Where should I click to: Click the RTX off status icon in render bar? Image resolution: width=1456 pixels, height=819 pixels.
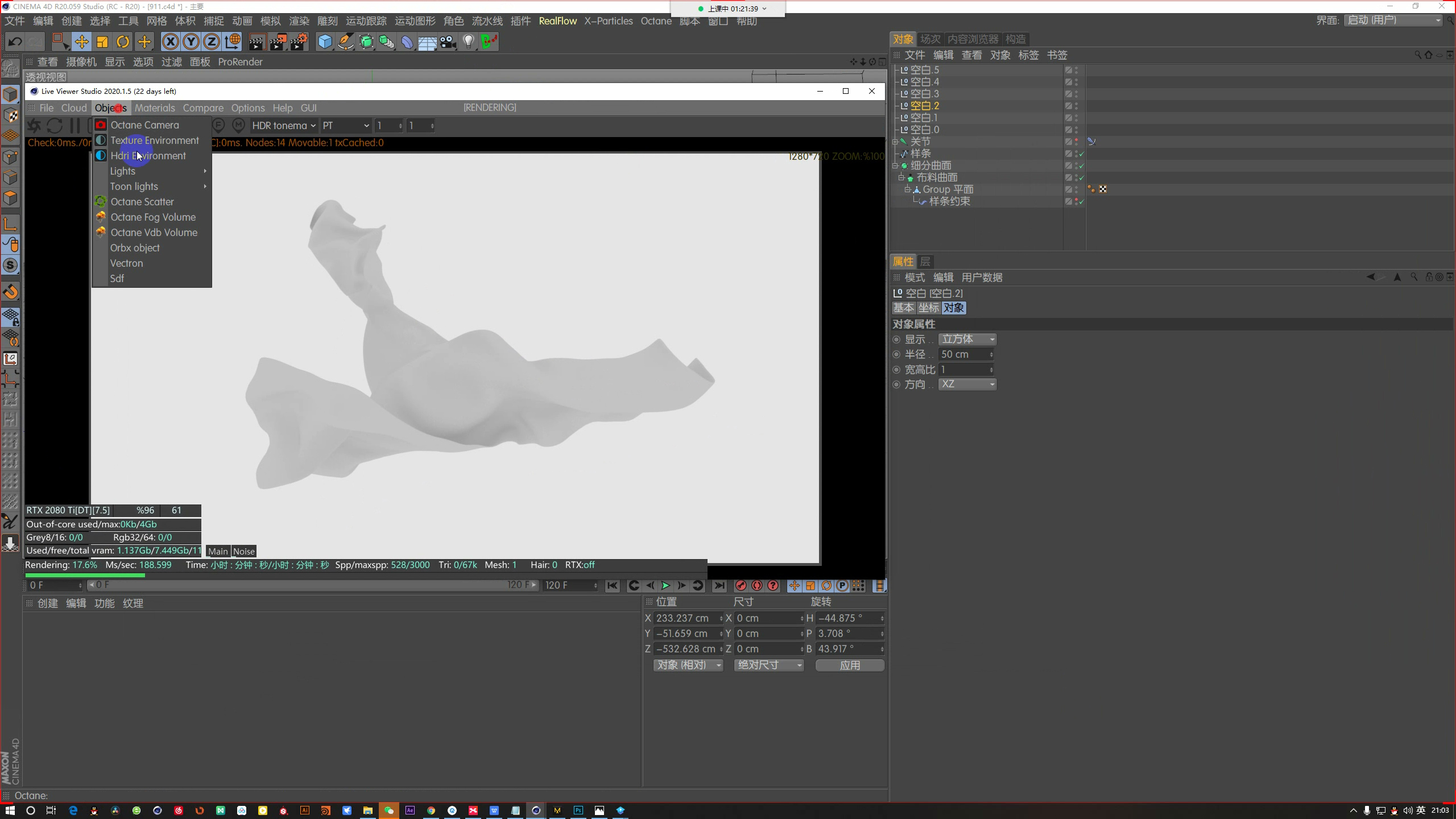[580, 565]
